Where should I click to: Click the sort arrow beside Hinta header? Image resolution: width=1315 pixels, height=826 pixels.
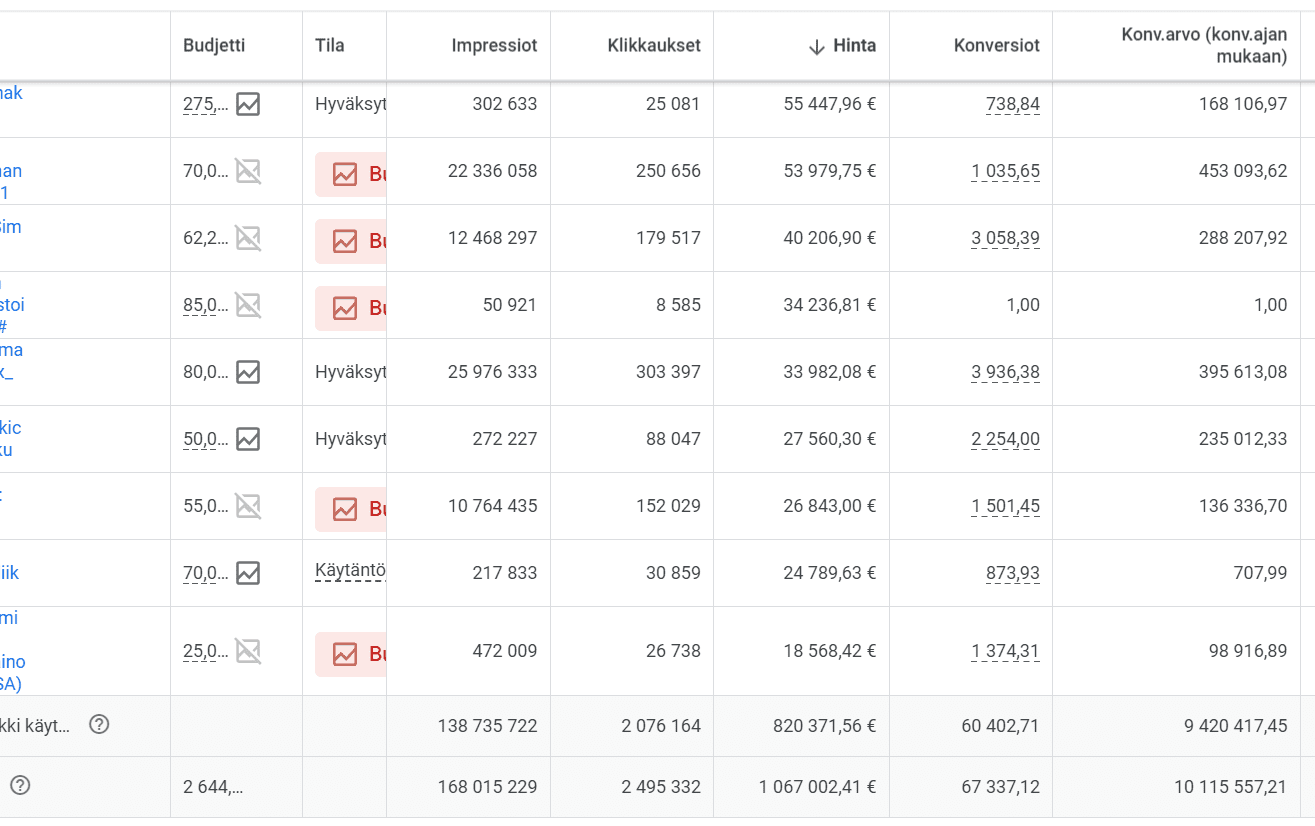[816, 46]
